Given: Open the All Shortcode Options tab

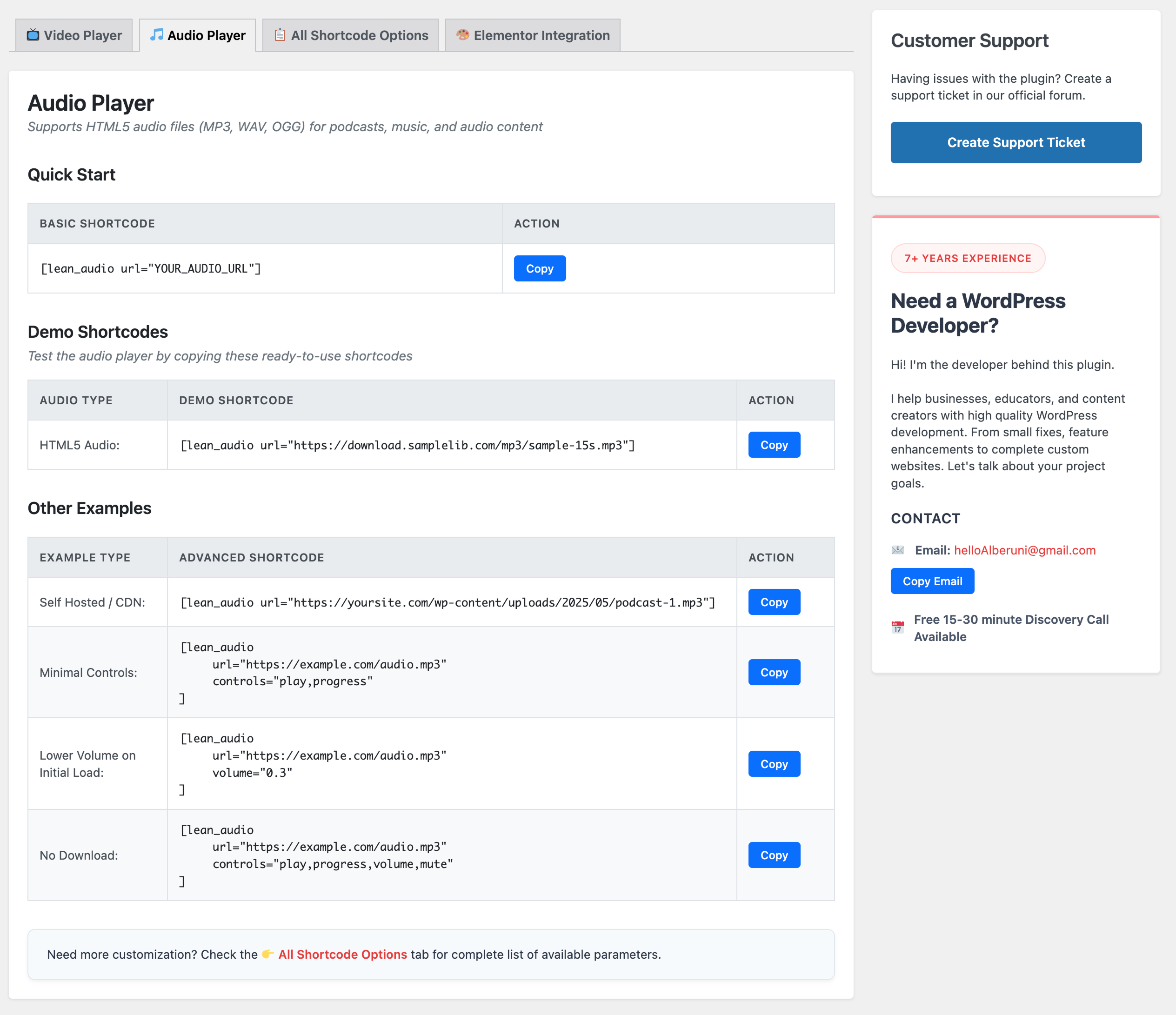Looking at the screenshot, I should pos(350,35).
